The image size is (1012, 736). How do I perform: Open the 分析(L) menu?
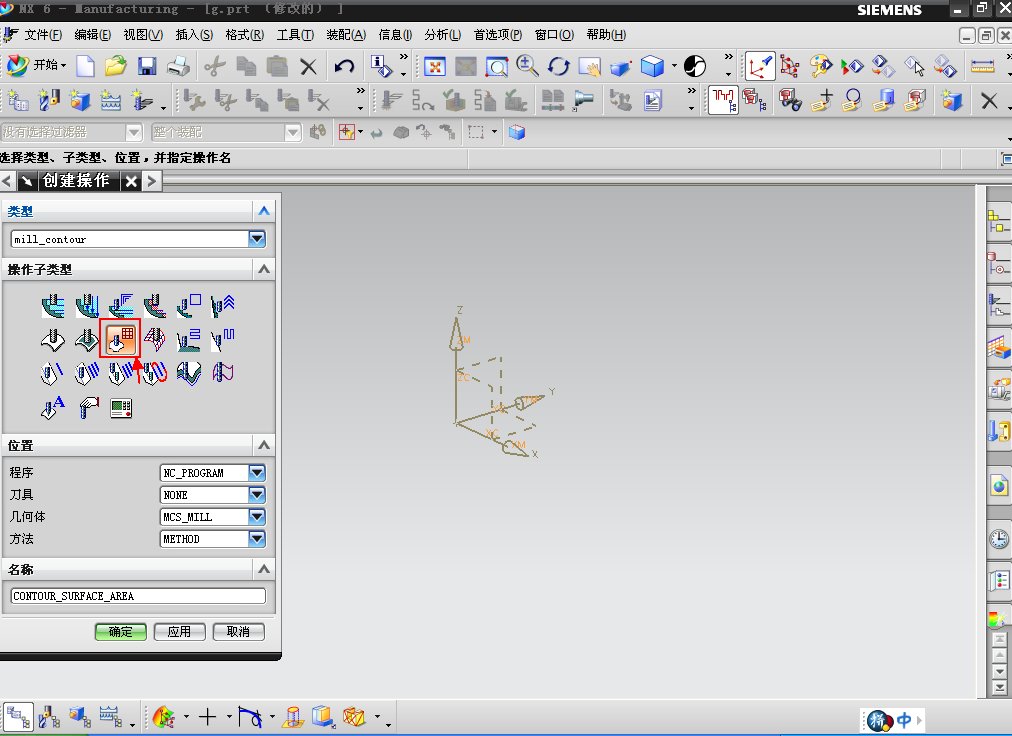442,35
